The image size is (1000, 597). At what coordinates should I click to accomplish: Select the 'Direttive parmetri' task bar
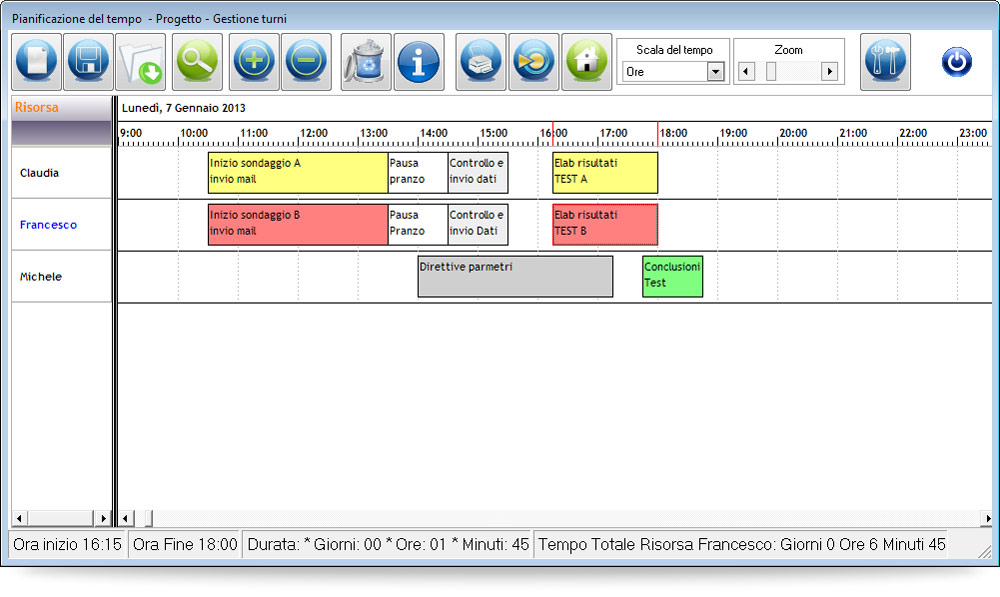(x=515, y=276)
